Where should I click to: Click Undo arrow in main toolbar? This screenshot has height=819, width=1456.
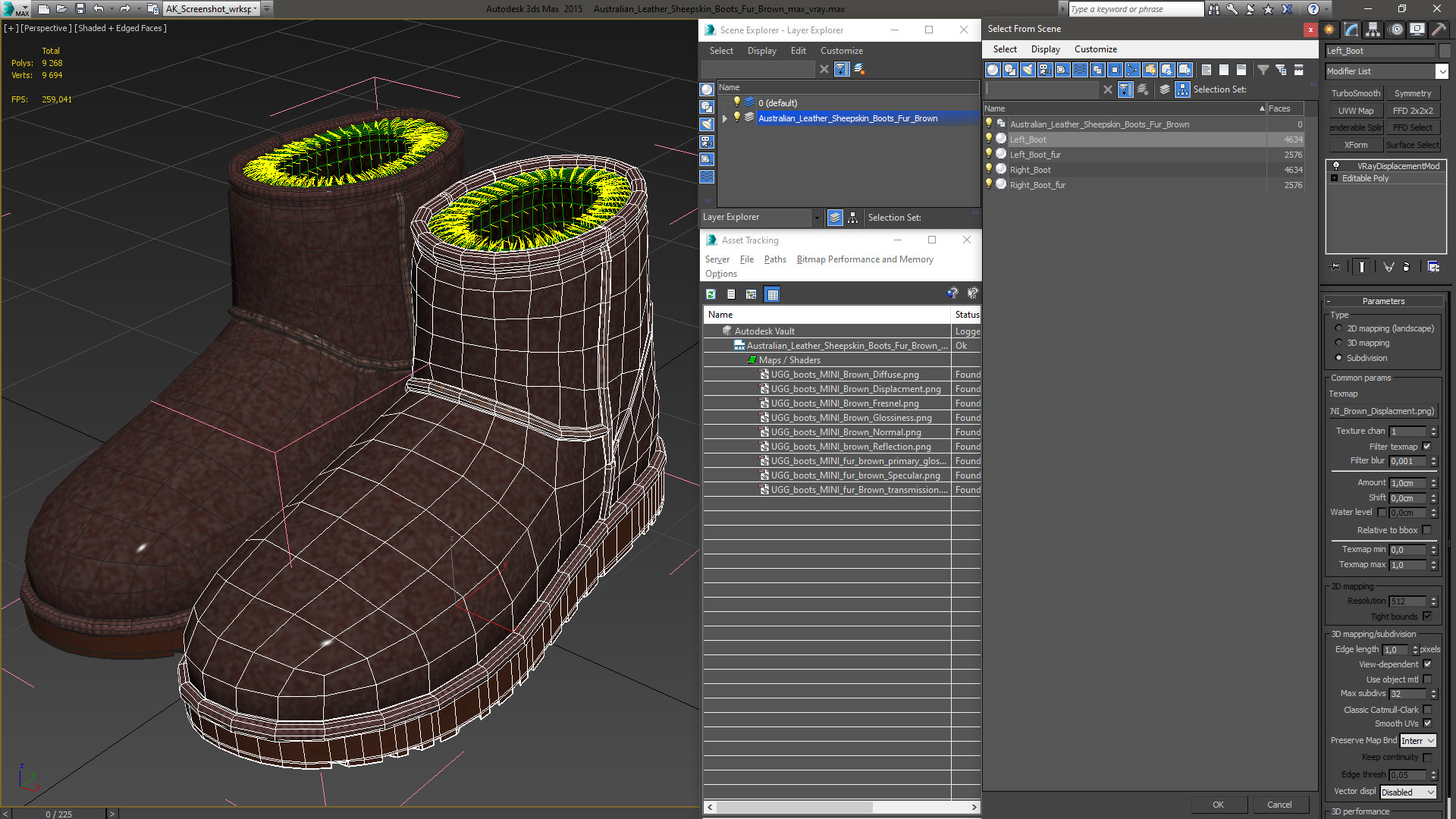(99, 9)
